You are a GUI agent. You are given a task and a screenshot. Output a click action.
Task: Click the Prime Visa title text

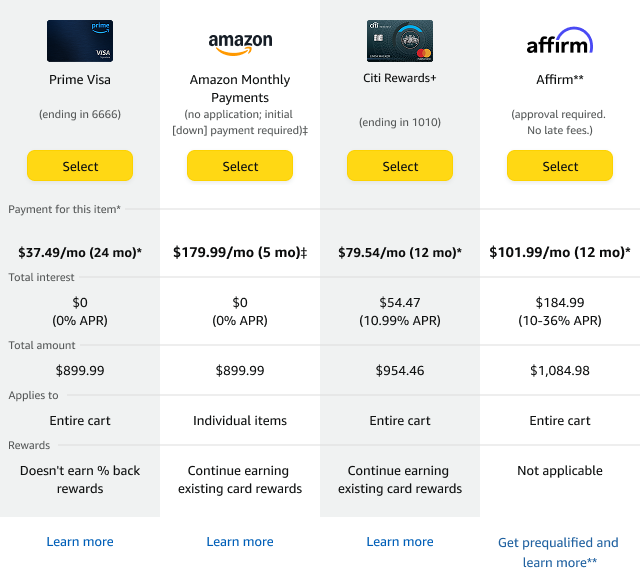(x=80, y=80)
